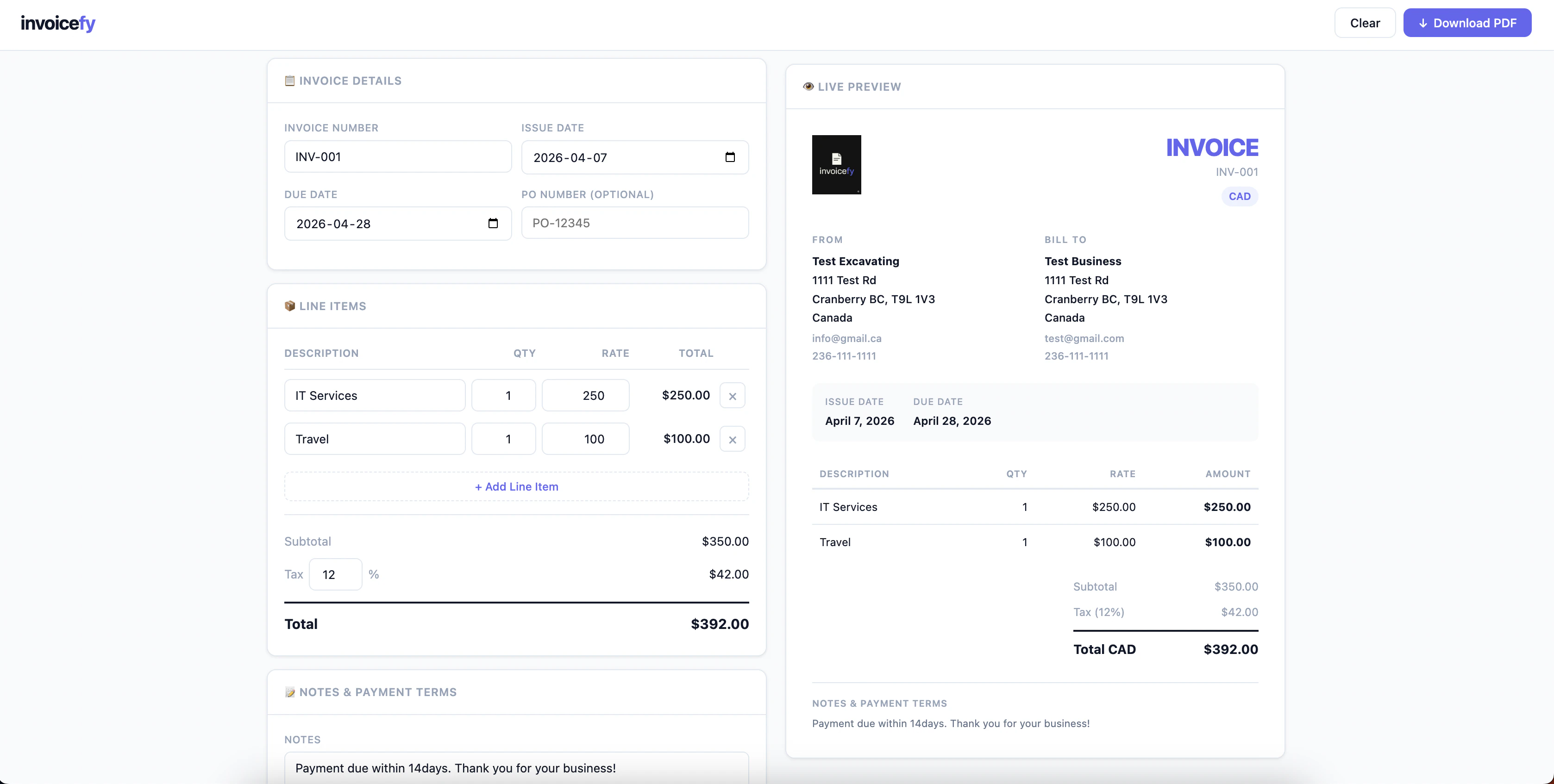Image resolution: width=1554 pixels, height=784 pixels.
Task: Focus the Invoice Number field
Action: tap(398, 157)
